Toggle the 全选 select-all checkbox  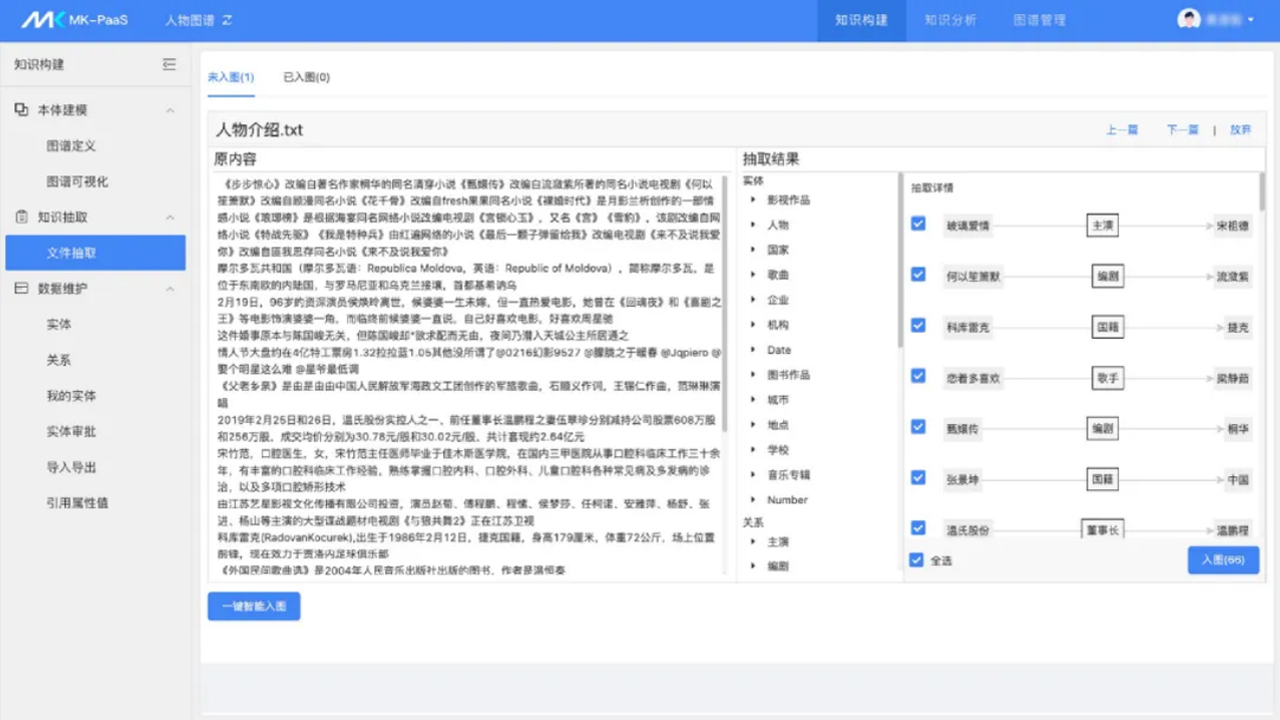coord(917,560)
